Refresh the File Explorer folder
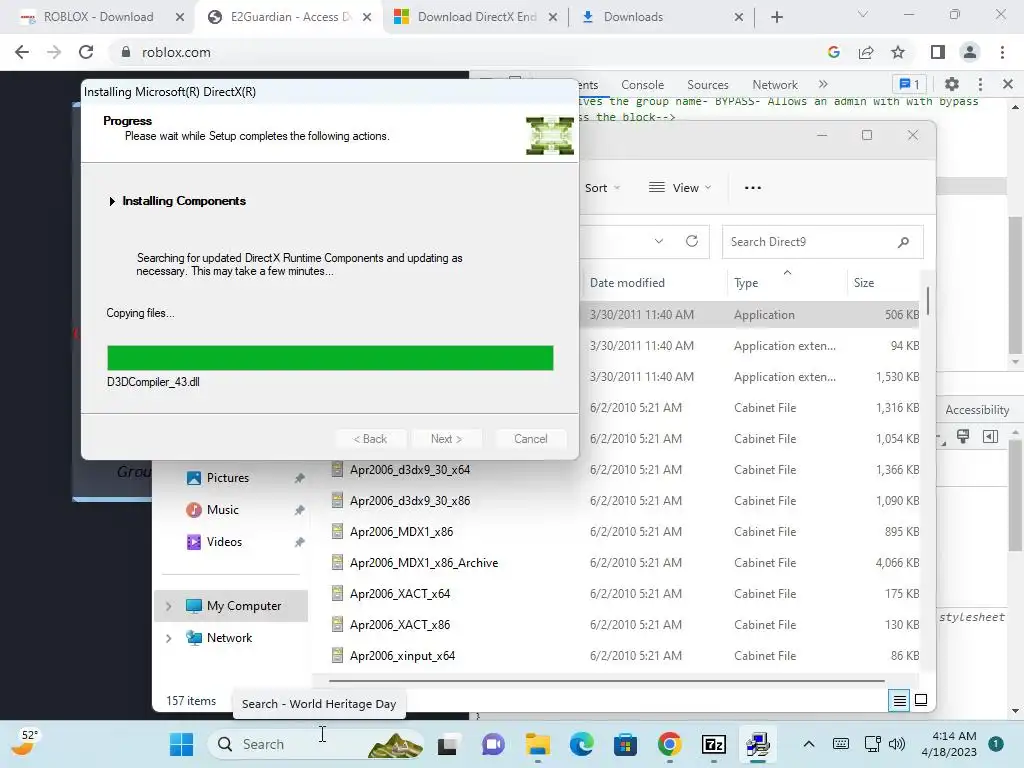The width and height of the screenshot is (1024, 768). [692, 241]
